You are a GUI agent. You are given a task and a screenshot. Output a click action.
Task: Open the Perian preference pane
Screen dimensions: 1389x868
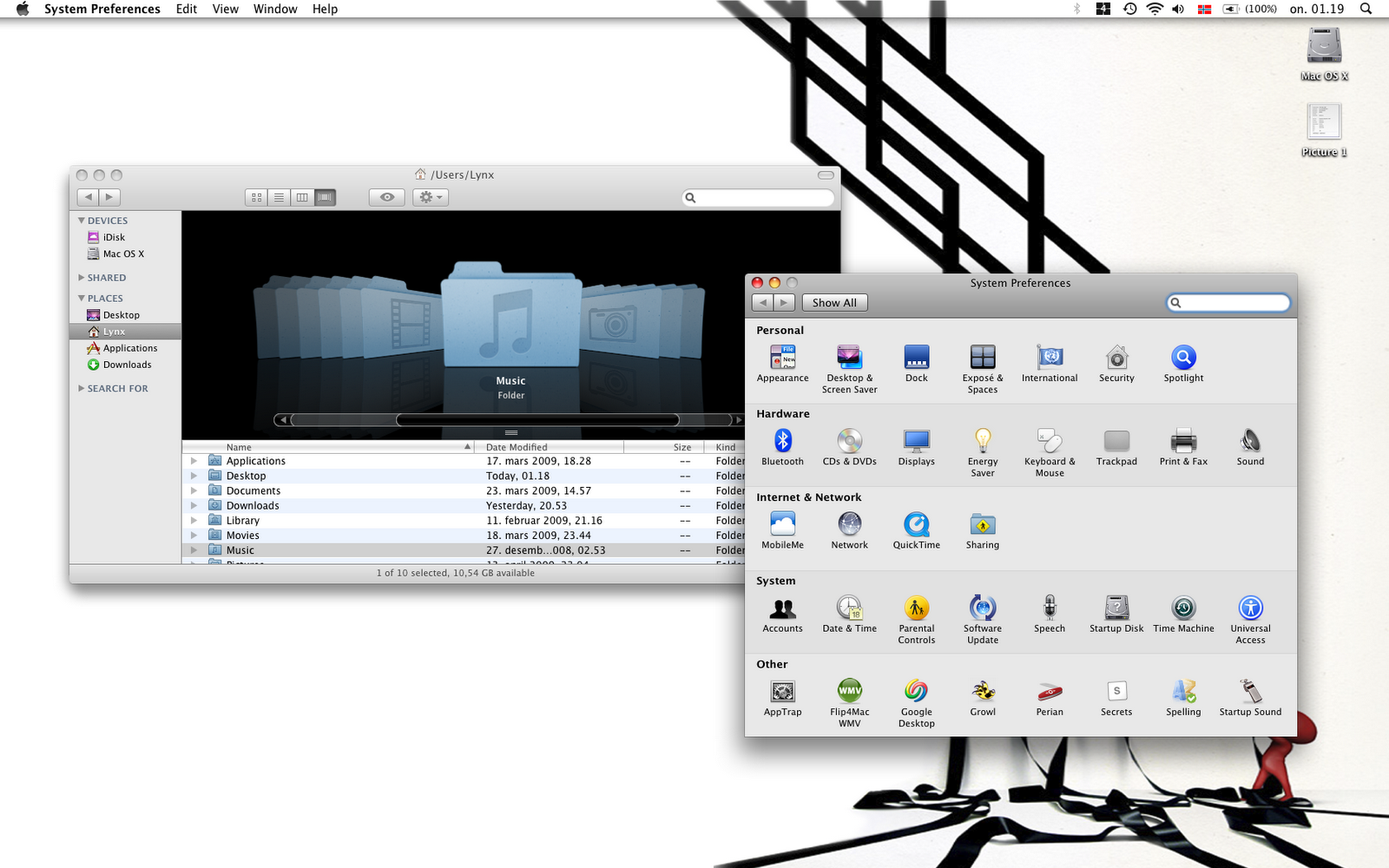(x=1050, y=696)
